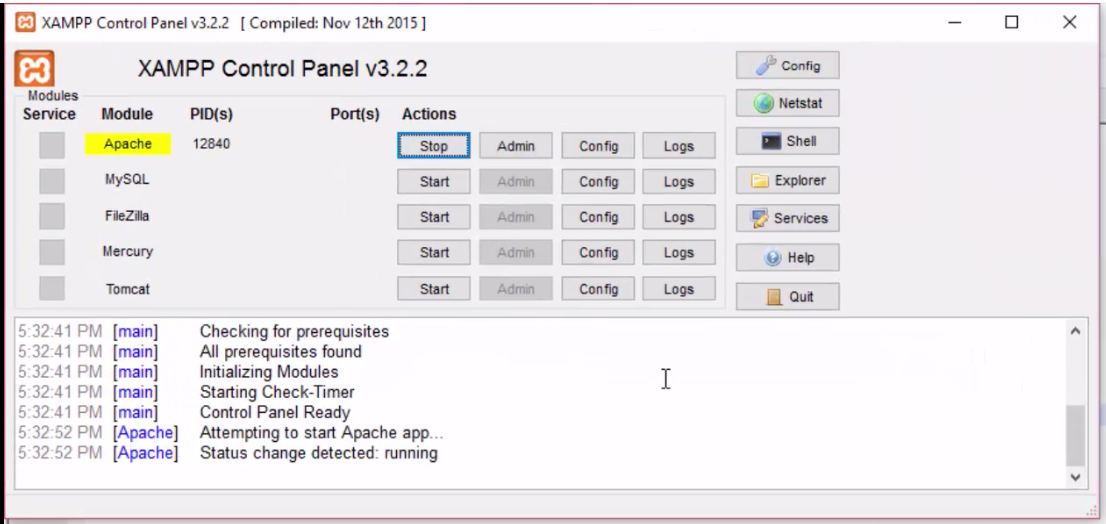Viewport: 1106px width, 524px height.
Task: Open the global Config wrench button
Action: click(x=787, y=66)
